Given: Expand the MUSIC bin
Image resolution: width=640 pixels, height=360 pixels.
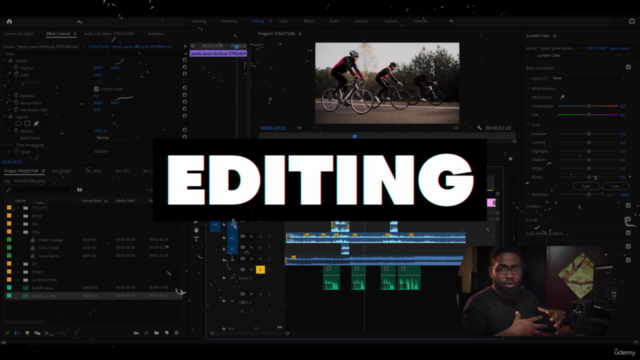Looking at the screenshot, I should [18, 216].
